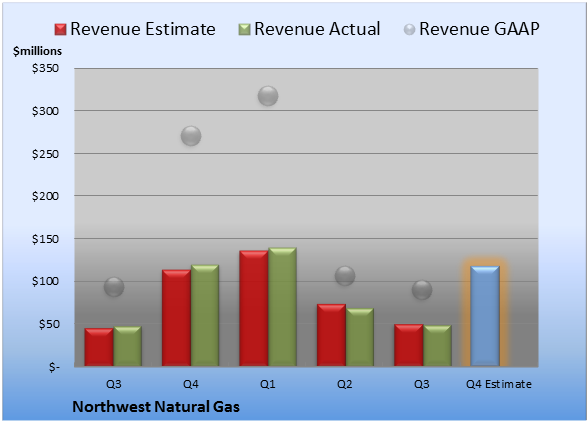Select the "Revenue Estimate" legend label
The width and height of the screenshot is (588, 422).
tap(143, 29)
